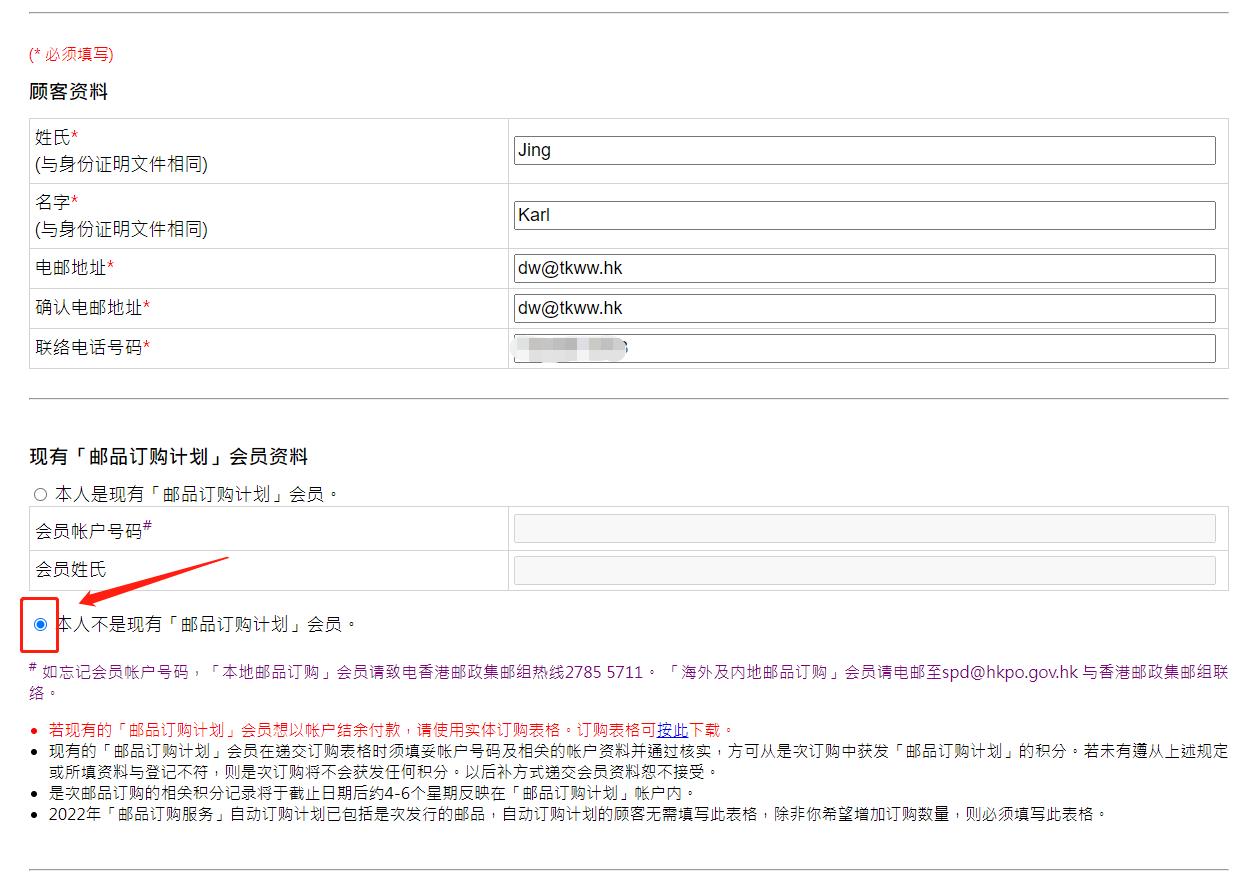Click the 联络电话号码 label cell

coord(89,348)
